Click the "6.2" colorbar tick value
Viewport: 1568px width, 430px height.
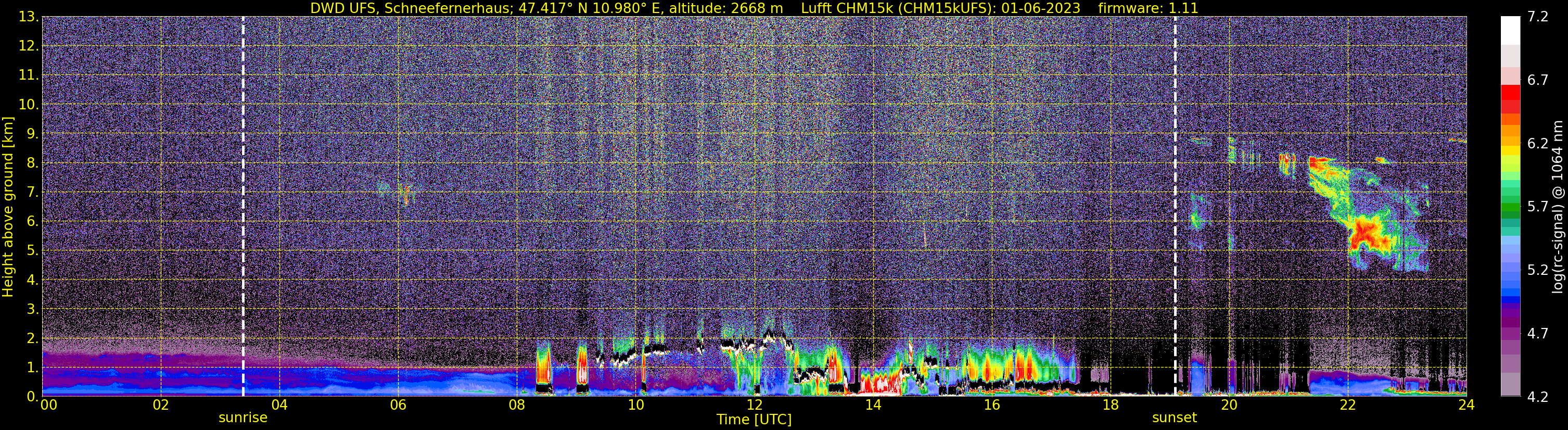[x=1538, y=144]
